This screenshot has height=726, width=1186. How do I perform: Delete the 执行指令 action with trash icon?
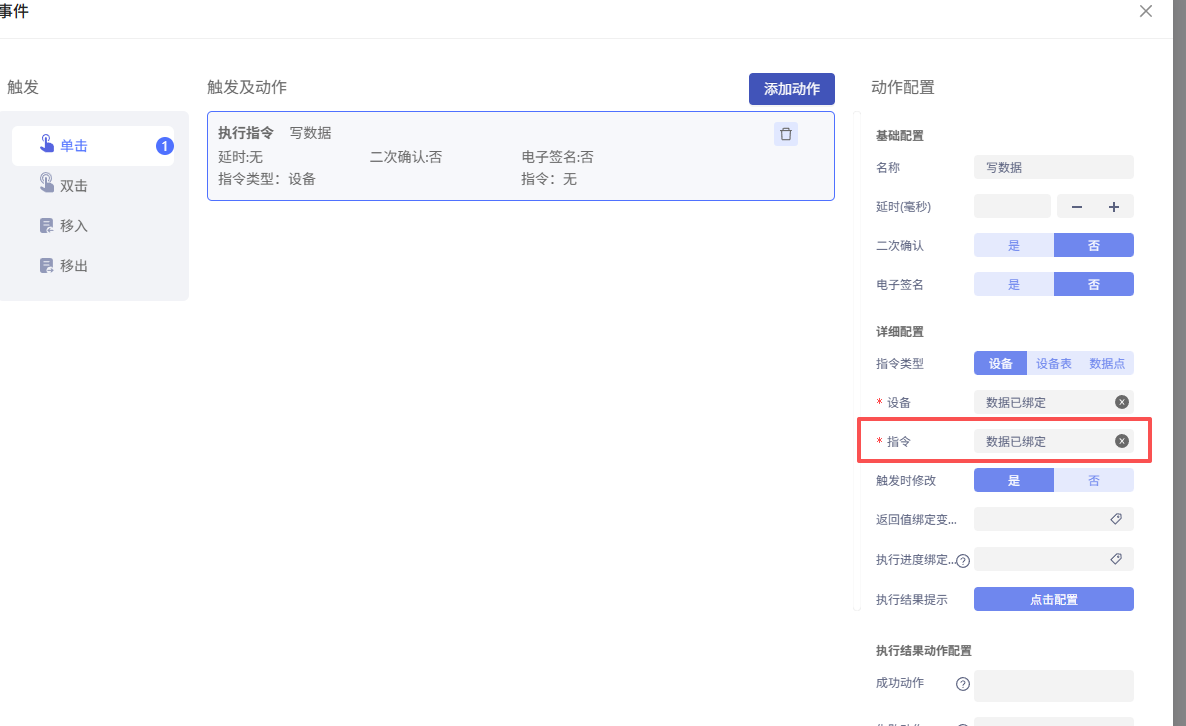click(785, 134)
